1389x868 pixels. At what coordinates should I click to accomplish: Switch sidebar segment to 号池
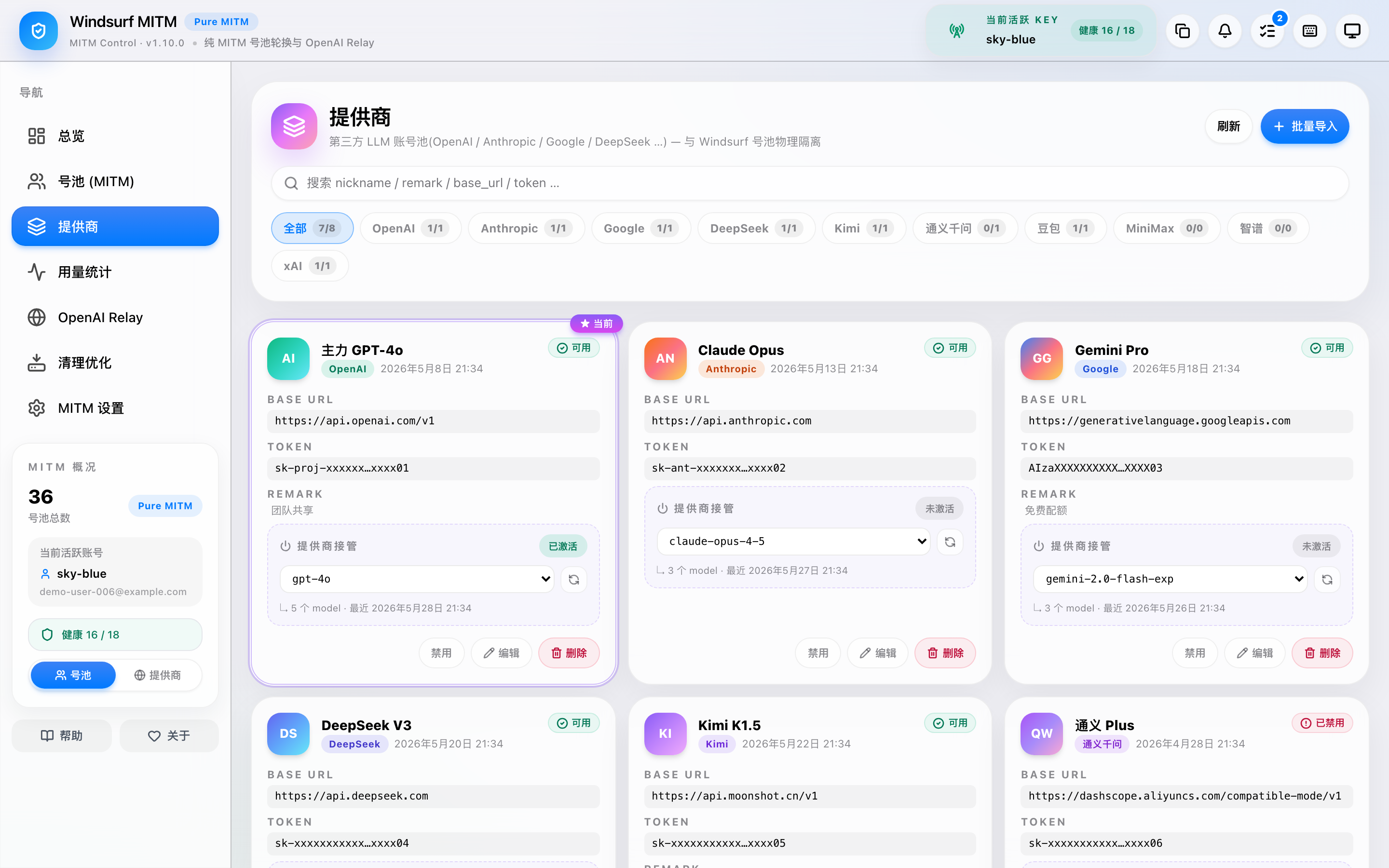pos(73,675)
